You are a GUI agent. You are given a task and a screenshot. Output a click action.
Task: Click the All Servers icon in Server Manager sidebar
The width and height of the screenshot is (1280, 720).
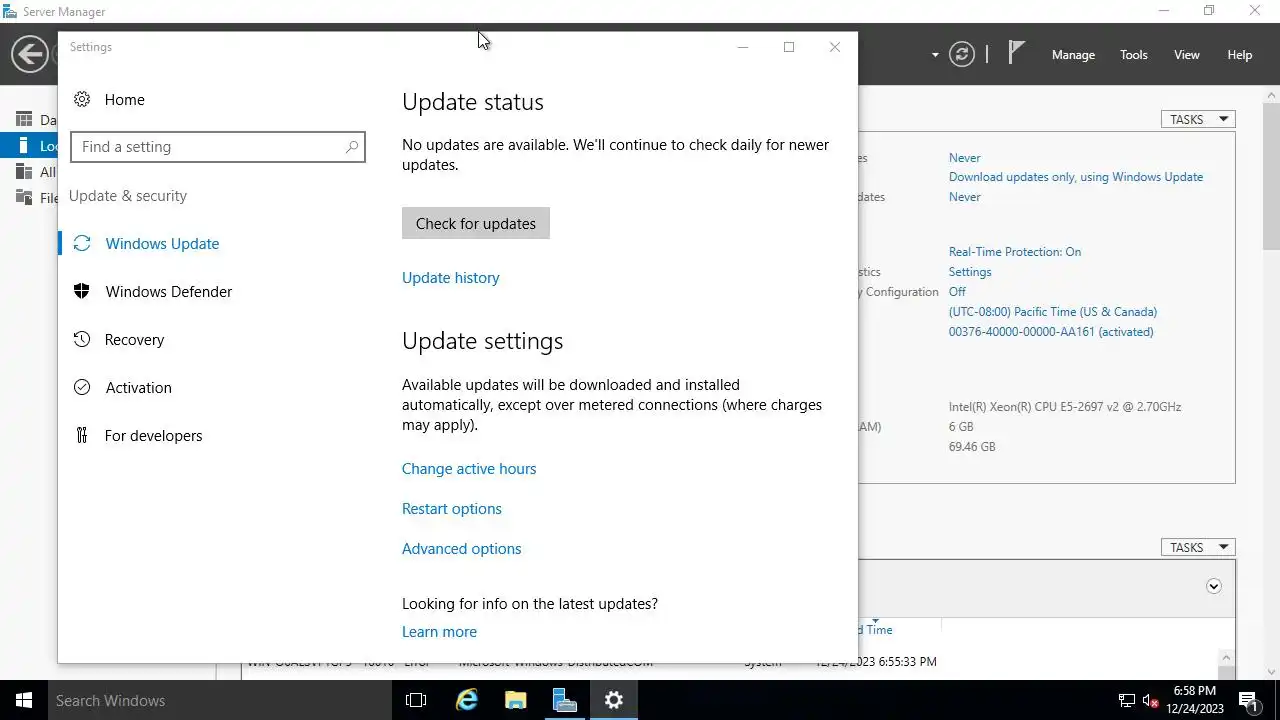coord(24,171)
